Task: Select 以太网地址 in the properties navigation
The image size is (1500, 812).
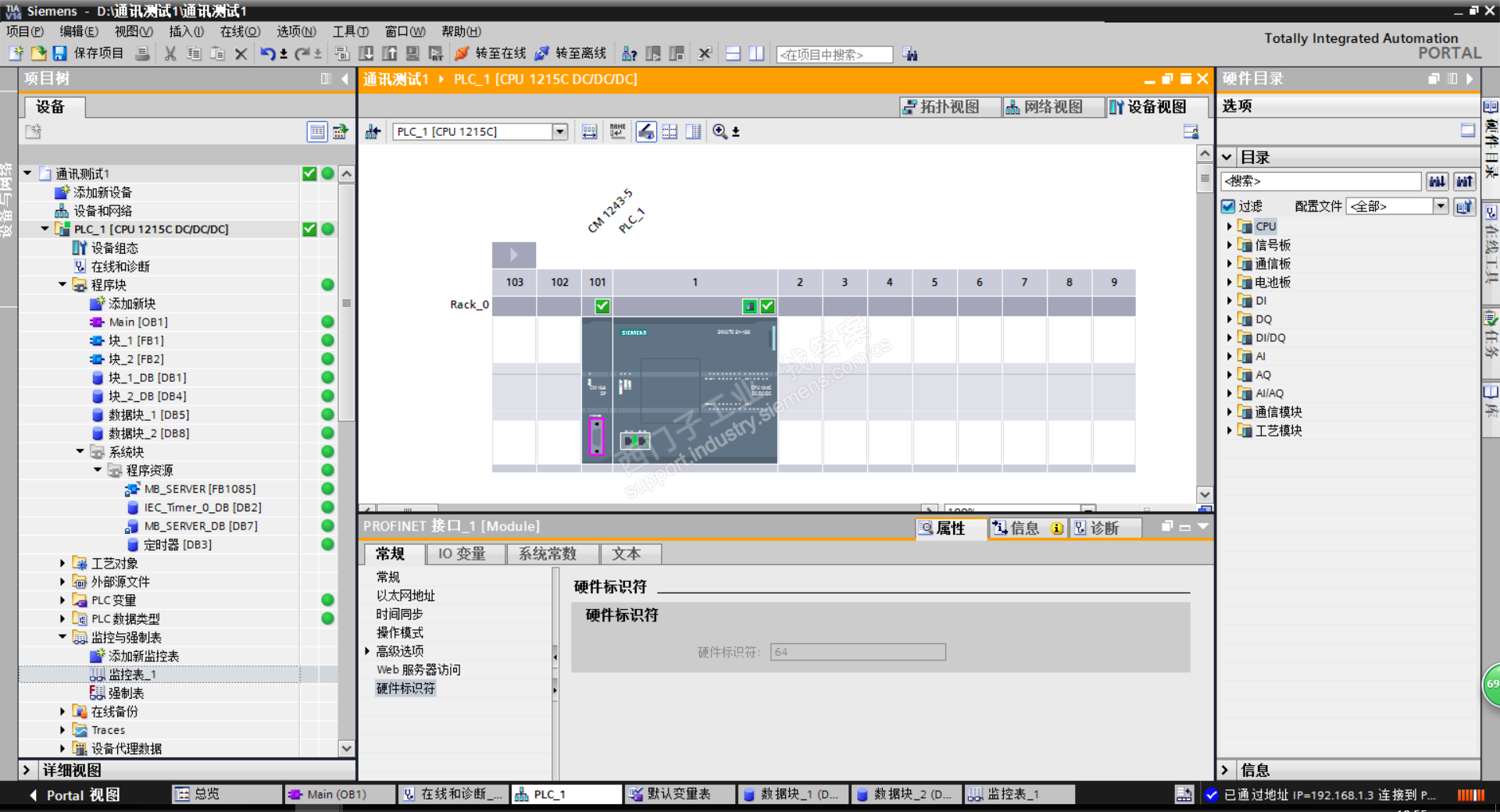Action: coord(405,595)
